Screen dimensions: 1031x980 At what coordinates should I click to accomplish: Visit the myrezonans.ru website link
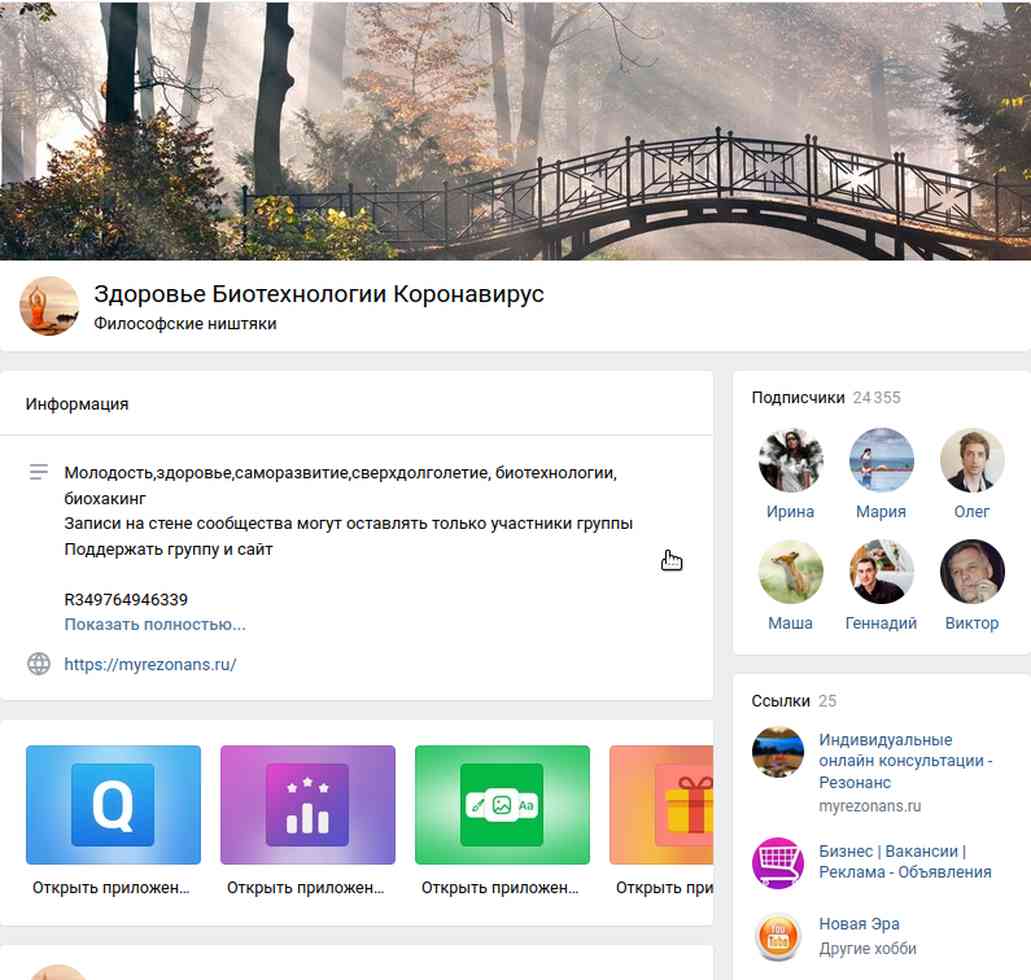pos(150,664)
